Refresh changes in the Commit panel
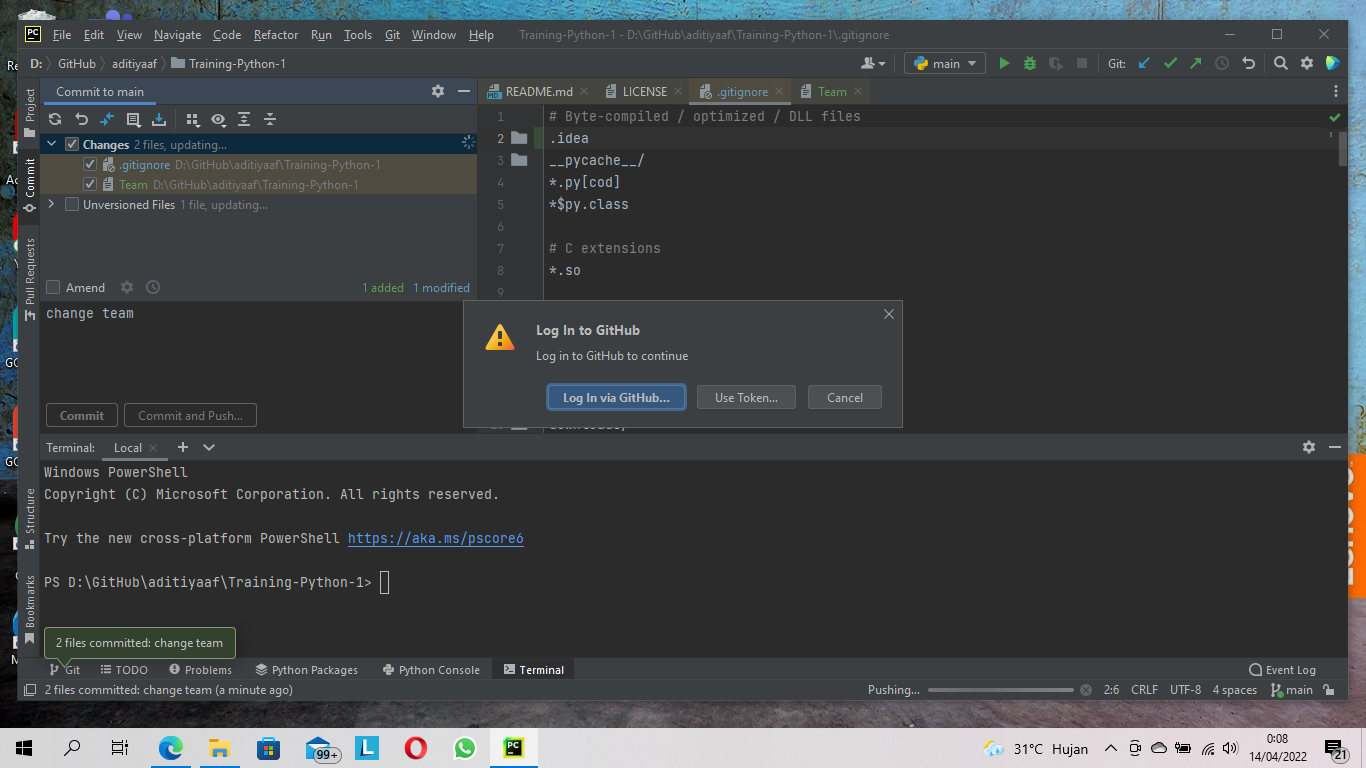Screen dimensions: 1366x768 click(55, 119)
